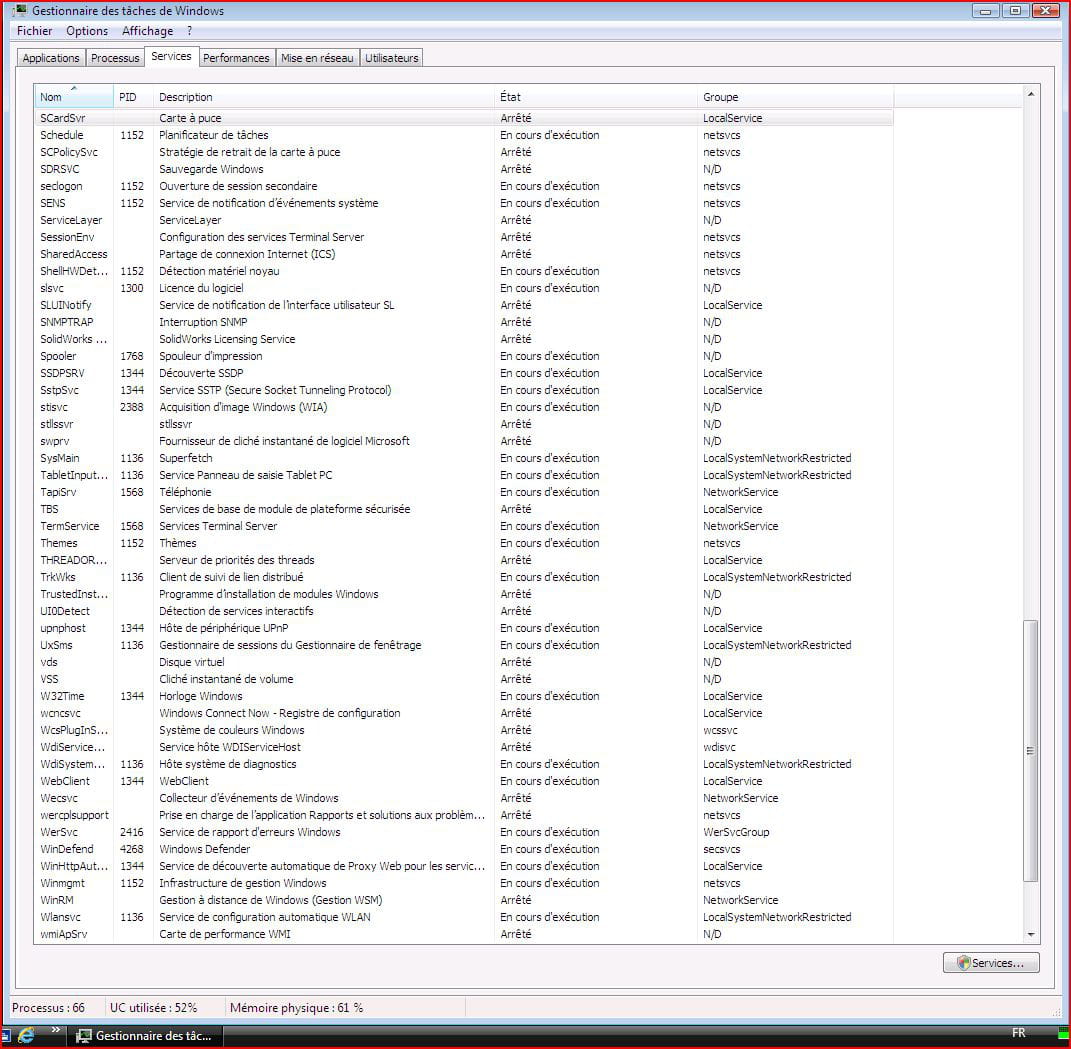Launch Internet Explorer from the taskbar
1071x1049 pixels.
(x=26, y=1035)
